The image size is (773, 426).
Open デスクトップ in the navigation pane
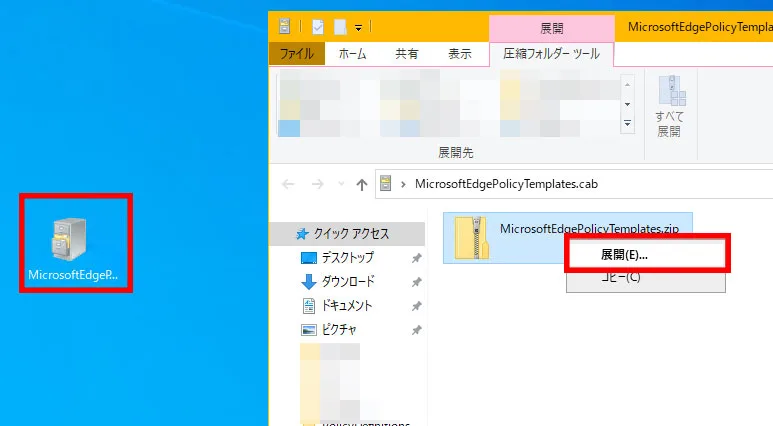click(348, 257)
